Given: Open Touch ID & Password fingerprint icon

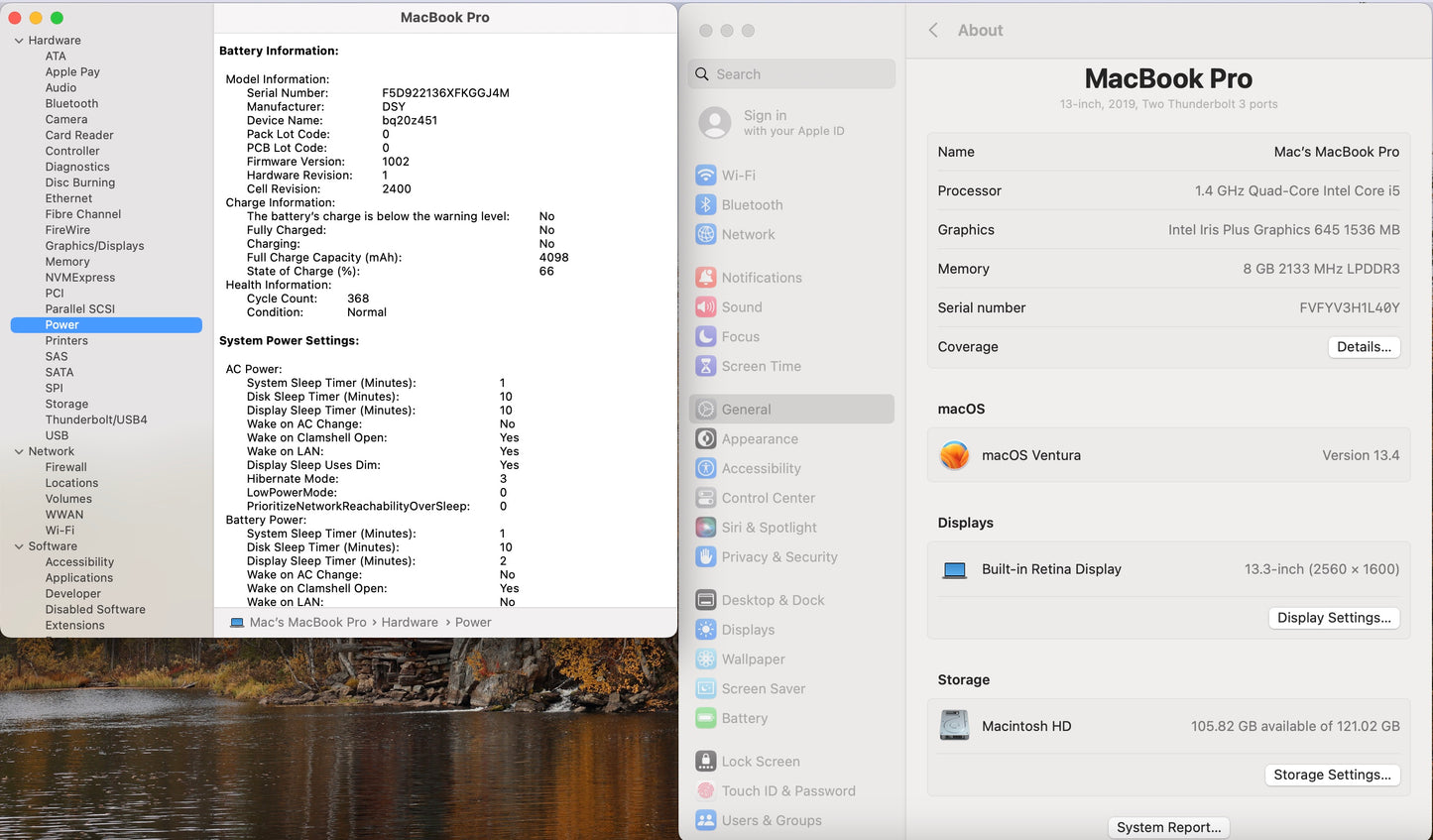Looking at the screenshot, I should pyautogui.click(x=705, y=790).
